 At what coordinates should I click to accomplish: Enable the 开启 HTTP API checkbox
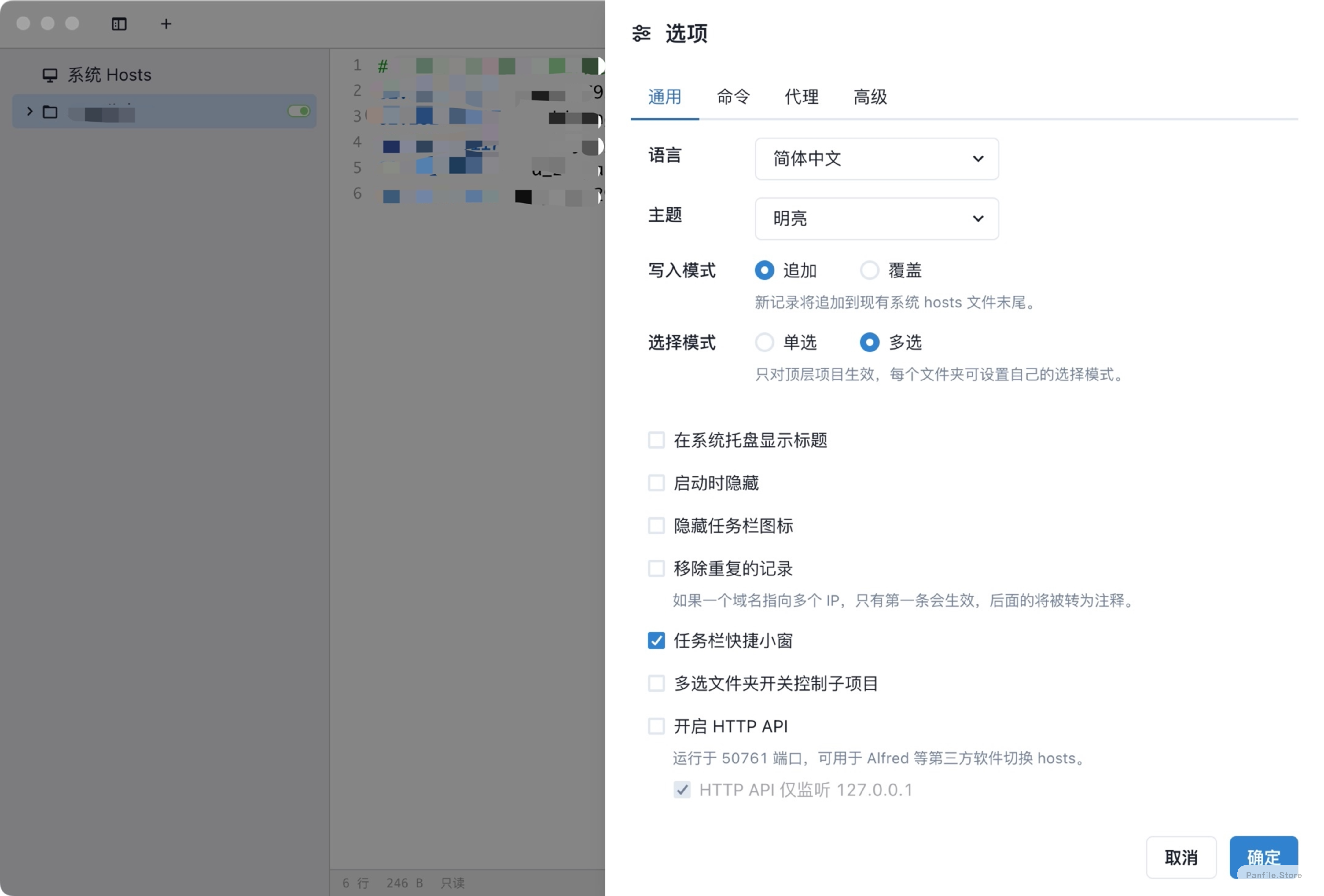point(656,726)
